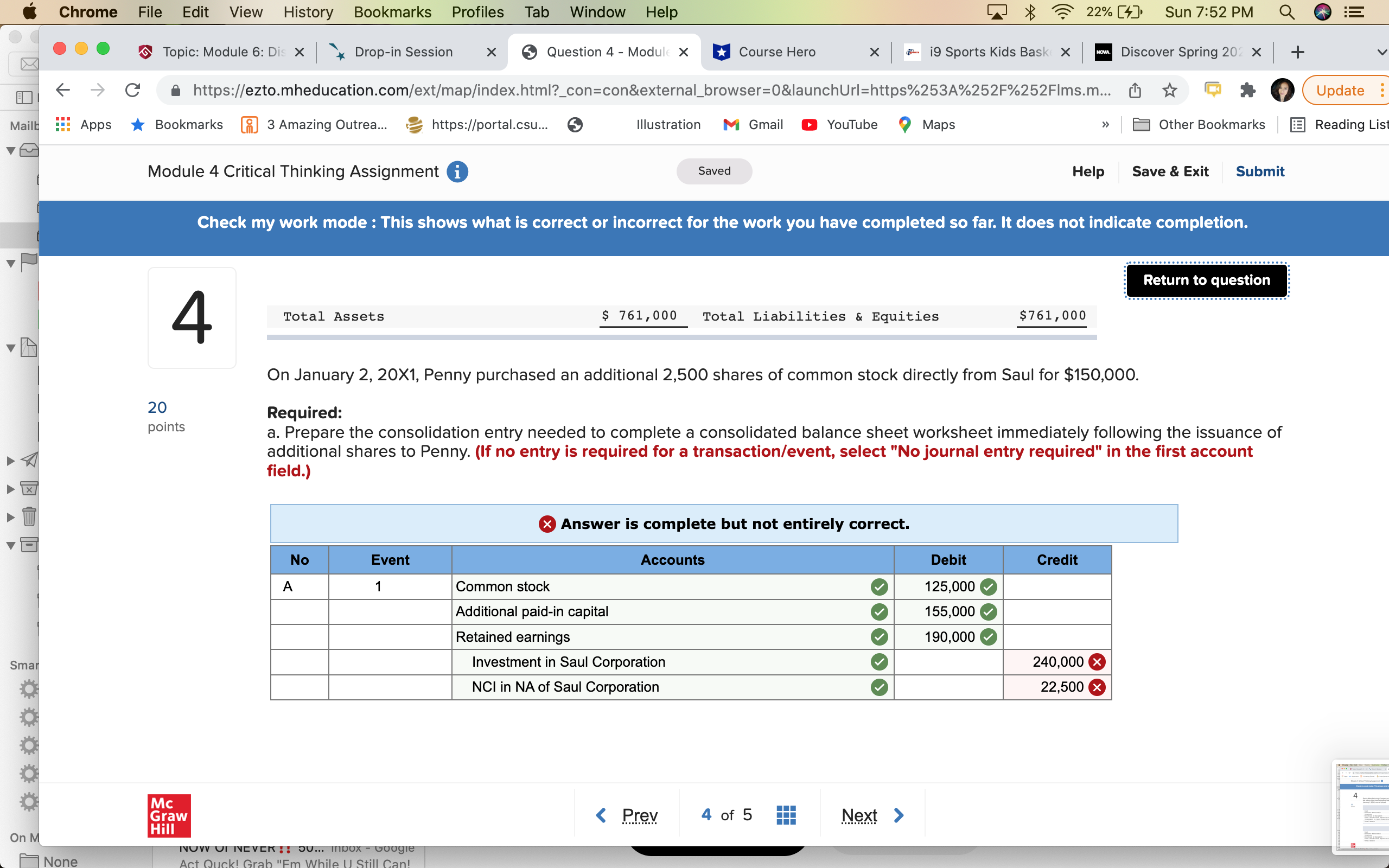Open macOS Spotlight search icon
This screenshot has height=868, width=1389.
point(1287,12)
